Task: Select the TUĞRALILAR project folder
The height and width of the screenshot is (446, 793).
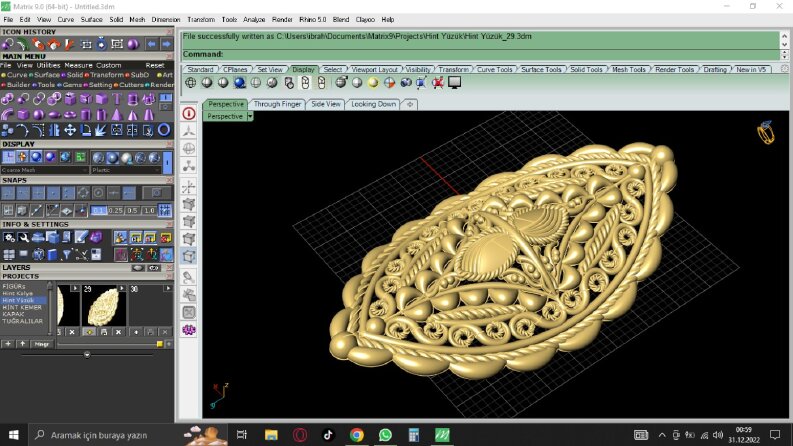Action: [22, 321]
